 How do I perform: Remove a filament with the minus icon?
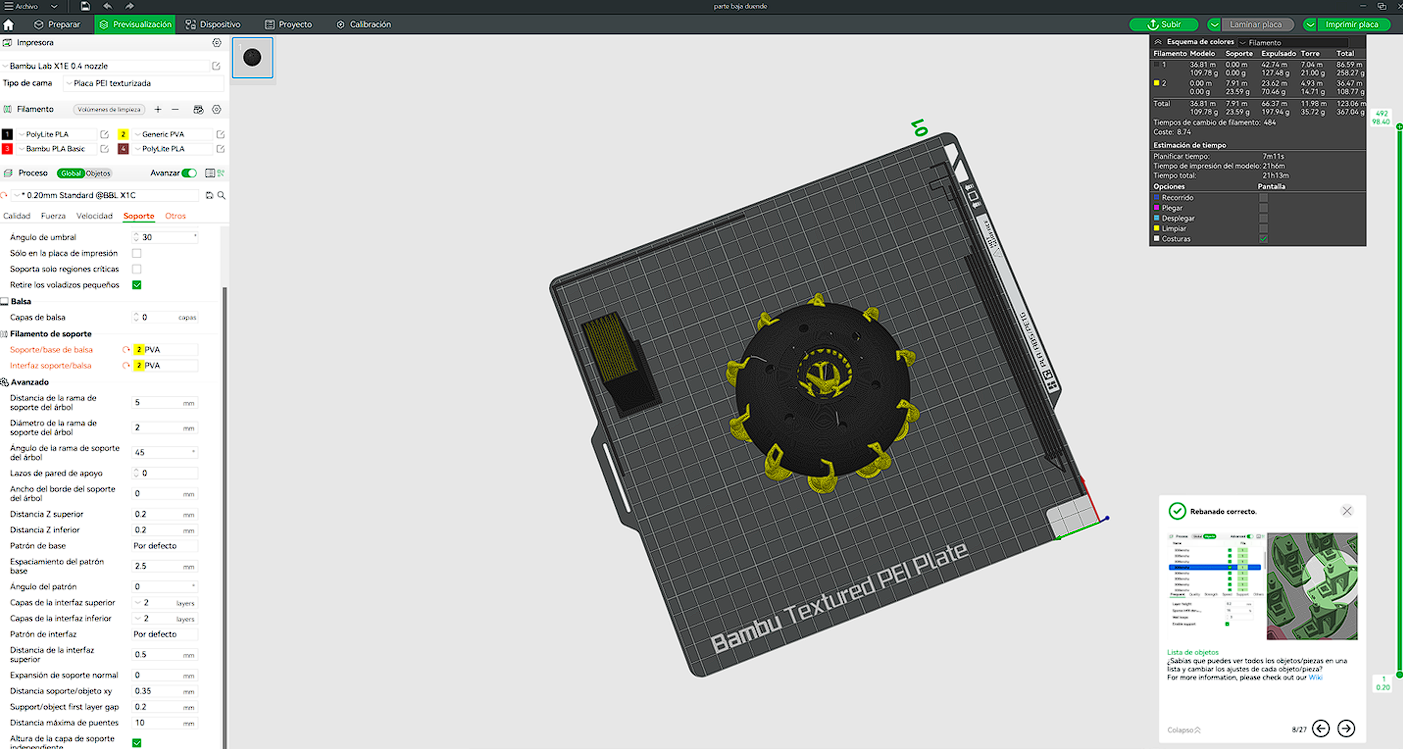pos(175,109)
